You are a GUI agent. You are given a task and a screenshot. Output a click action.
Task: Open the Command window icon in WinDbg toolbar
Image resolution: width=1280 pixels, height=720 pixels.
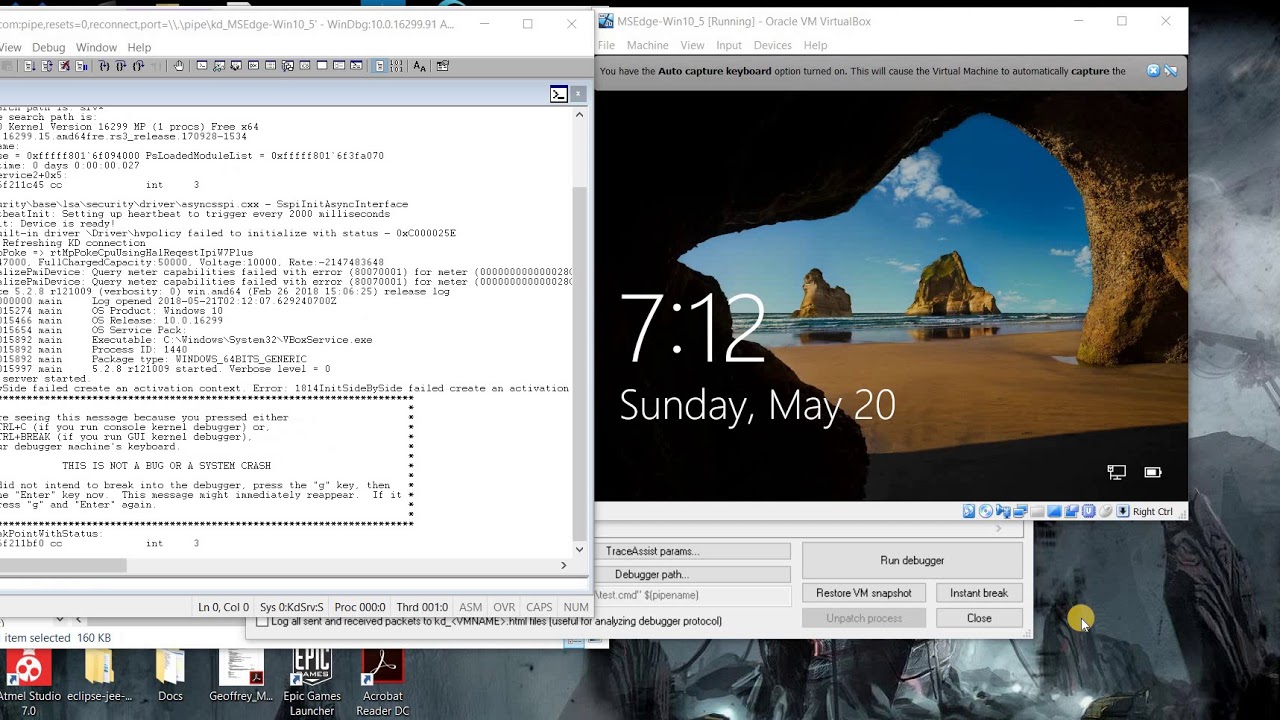[203, 66]
